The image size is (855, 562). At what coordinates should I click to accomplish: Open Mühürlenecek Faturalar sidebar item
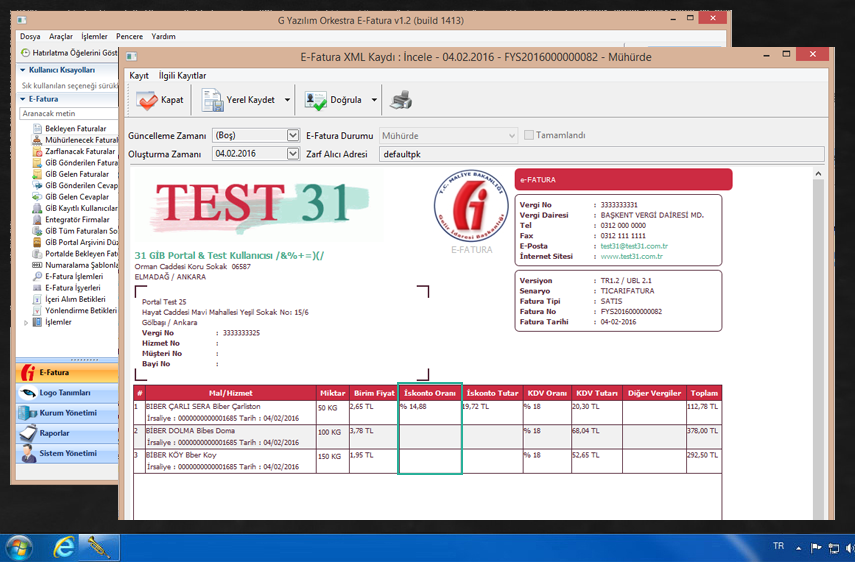pyautogui.click(x=75, y=140)
